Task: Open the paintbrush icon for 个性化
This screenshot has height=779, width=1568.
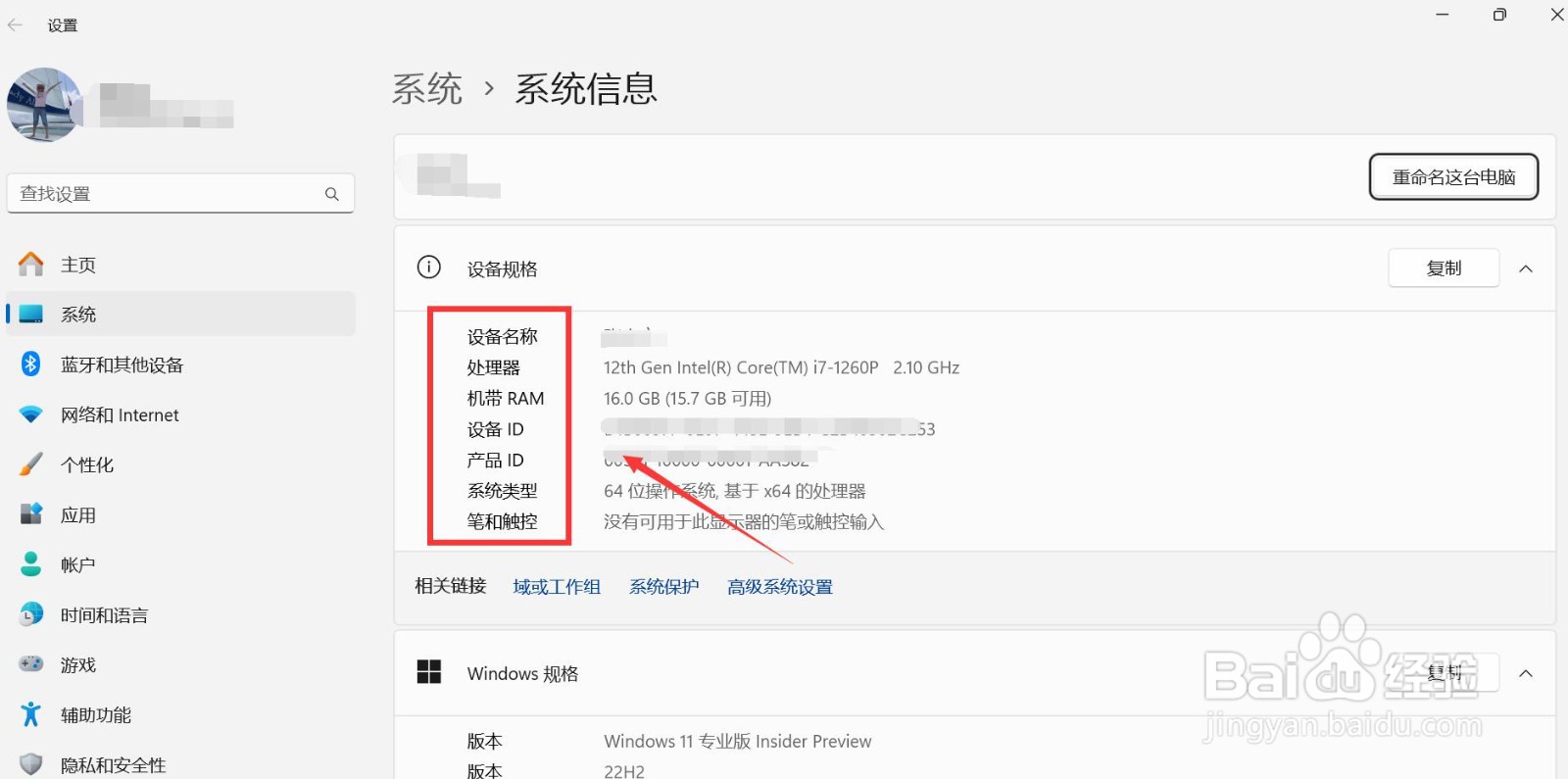Action: [31, 464]
